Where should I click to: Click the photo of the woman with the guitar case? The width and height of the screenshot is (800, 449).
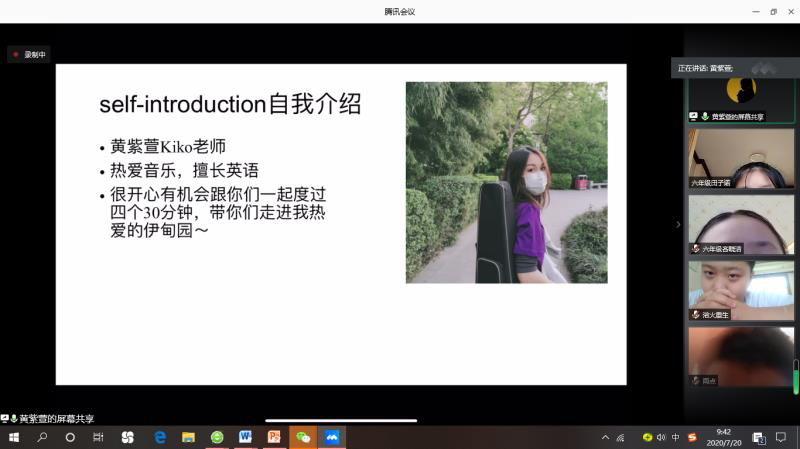coord(507,183)
